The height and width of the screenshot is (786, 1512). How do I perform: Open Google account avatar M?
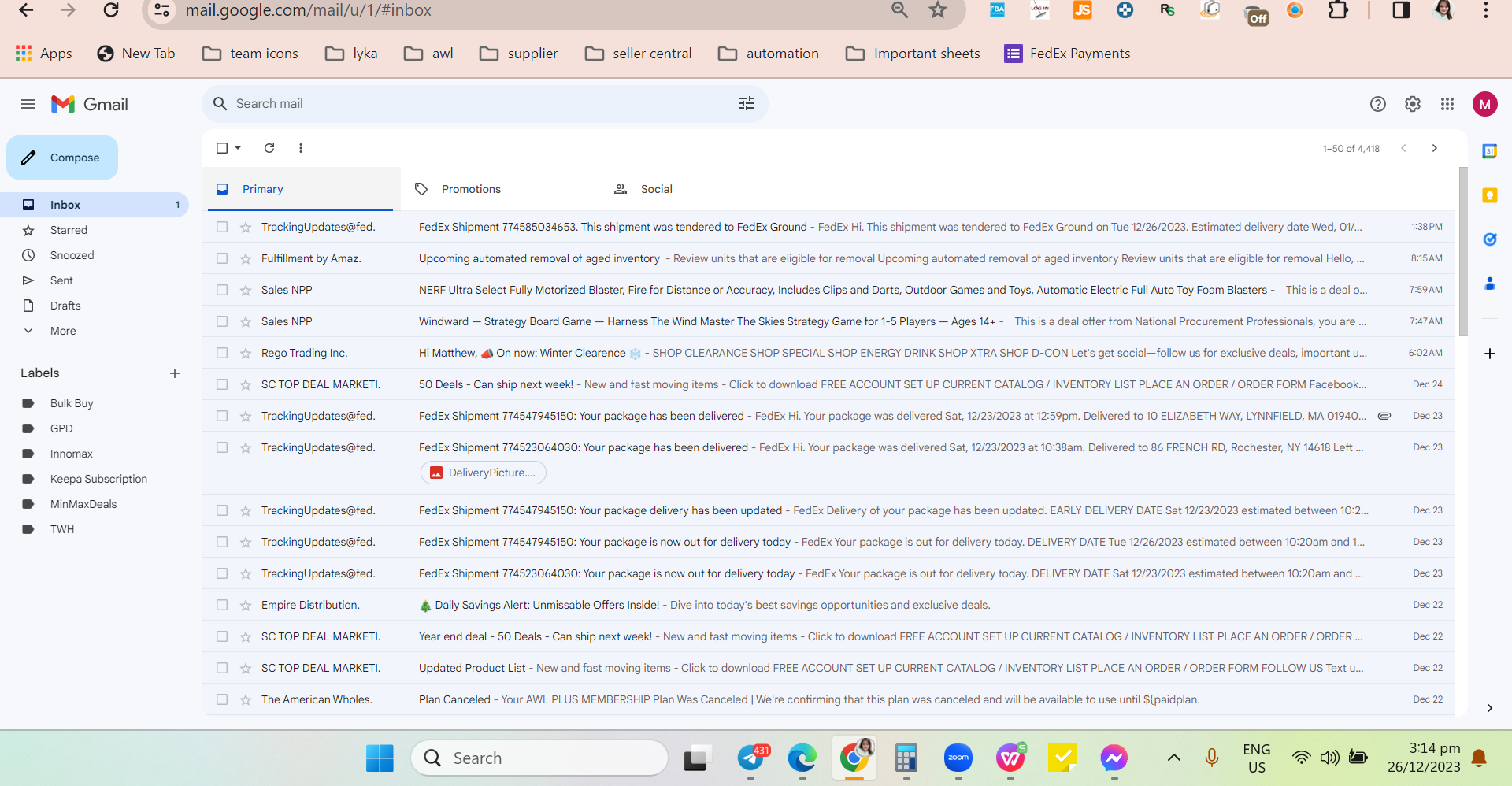(x=1485, y=104)
